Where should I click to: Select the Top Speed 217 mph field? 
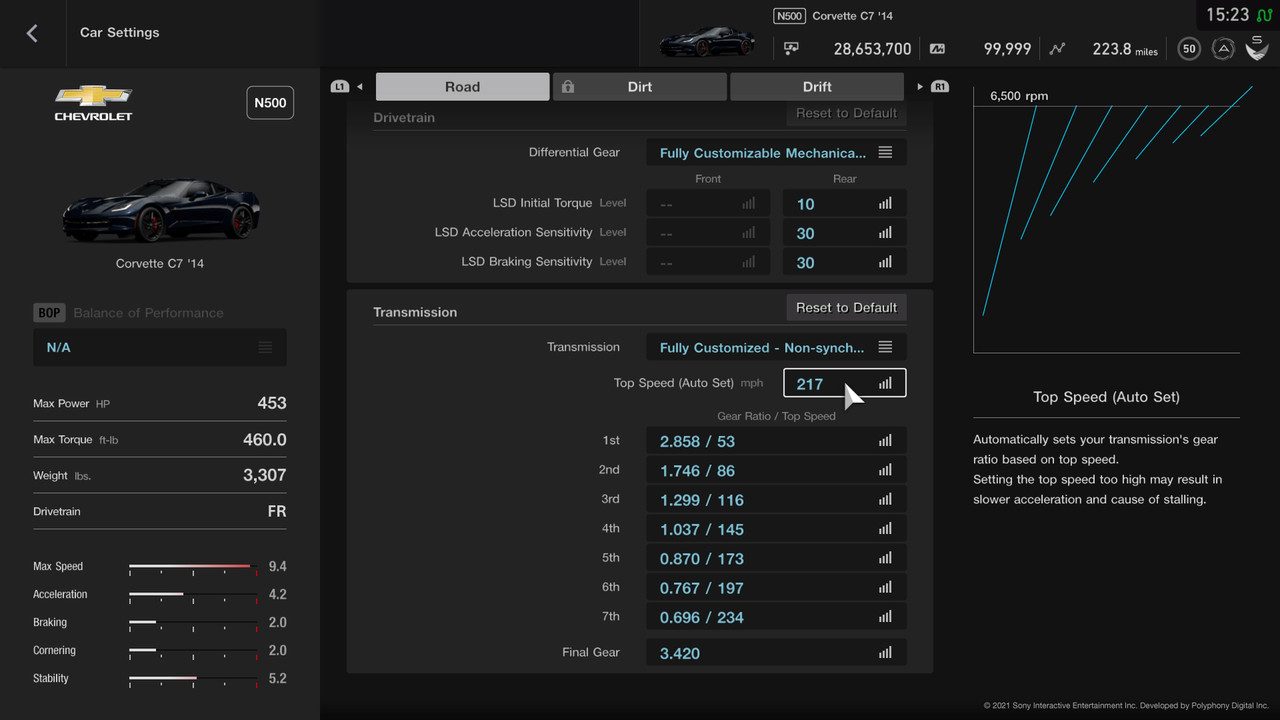point(844,383)
